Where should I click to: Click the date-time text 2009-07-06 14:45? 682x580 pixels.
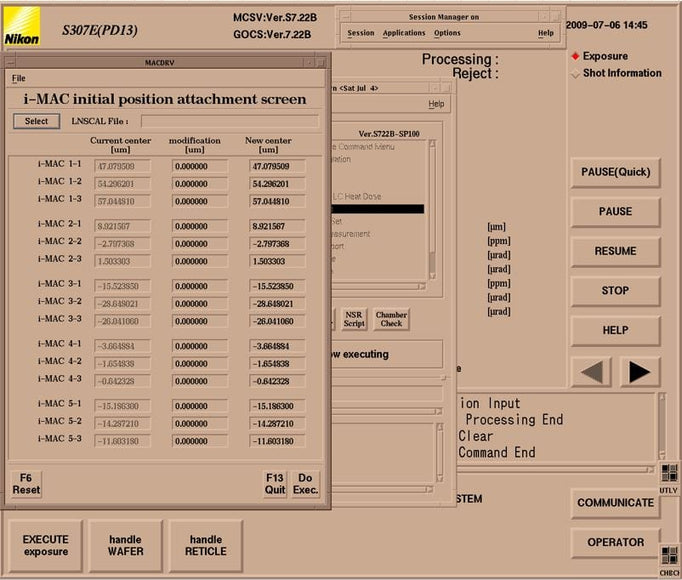click(x=607, y=25)
